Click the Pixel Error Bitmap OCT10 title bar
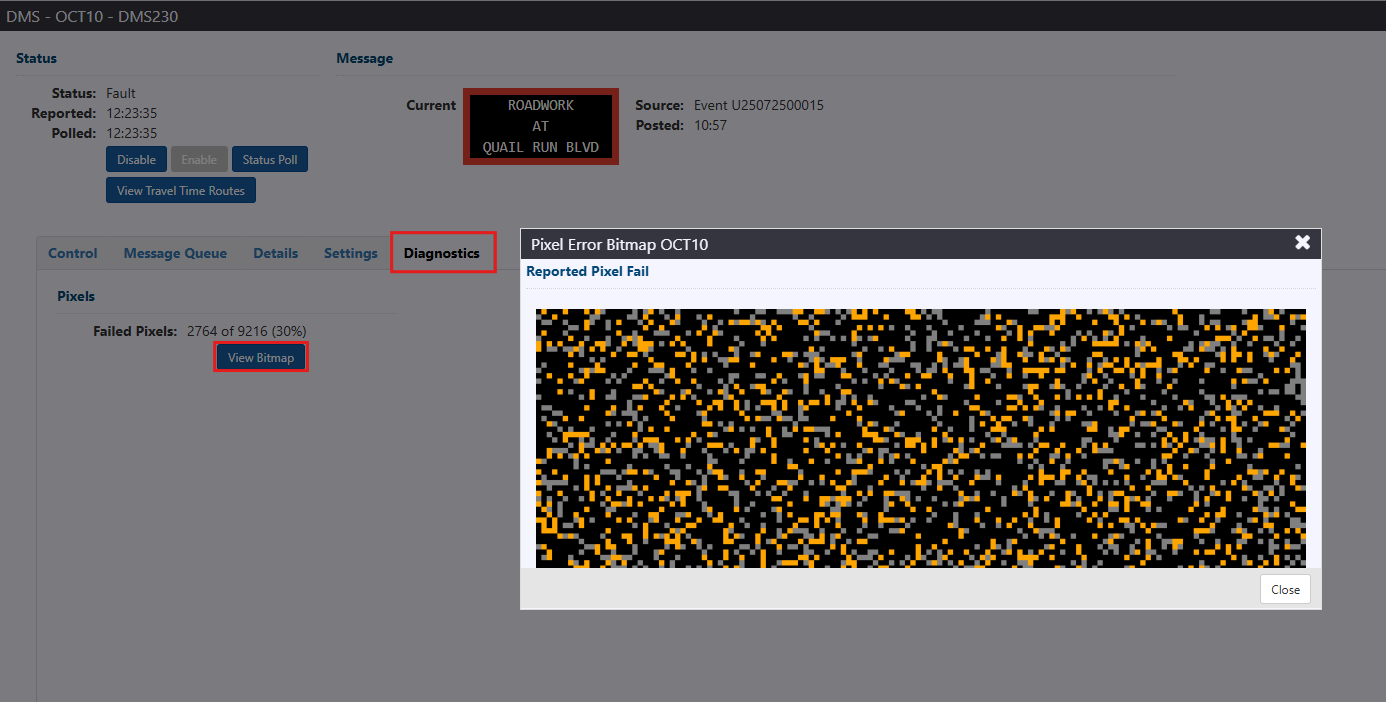 [x=800, y=244]
